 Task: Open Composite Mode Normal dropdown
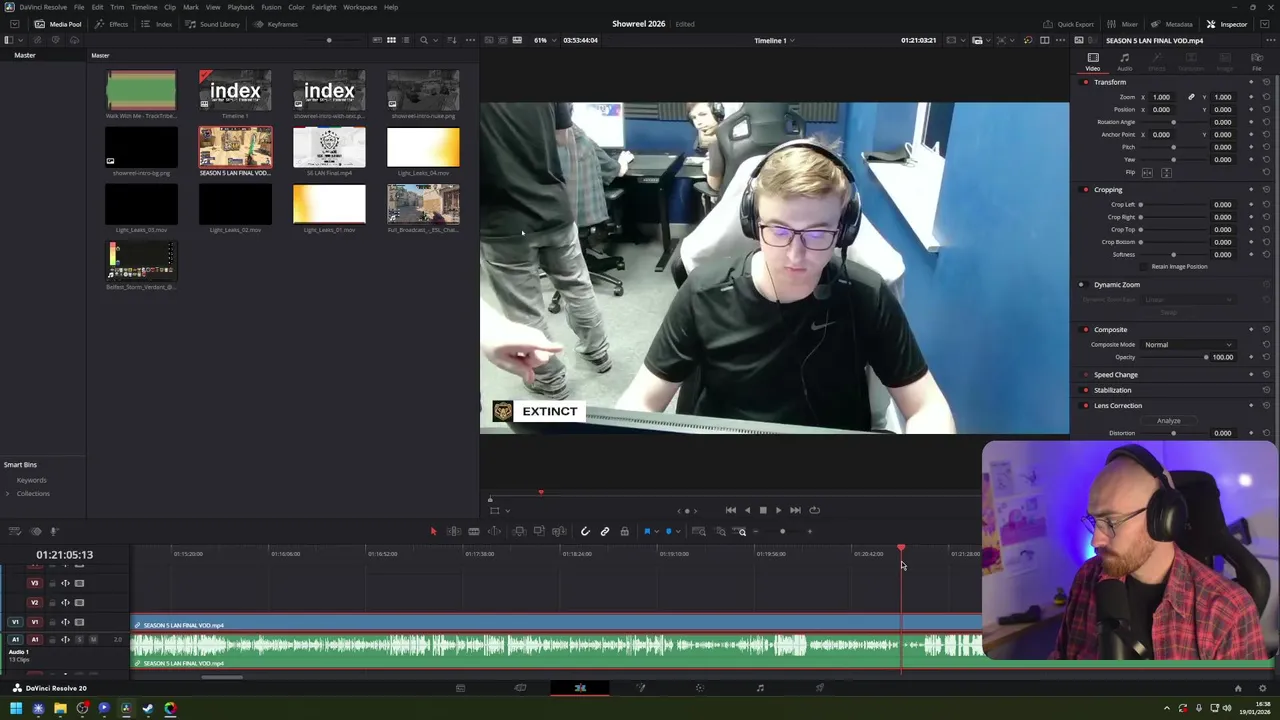tap(1188, 344)
